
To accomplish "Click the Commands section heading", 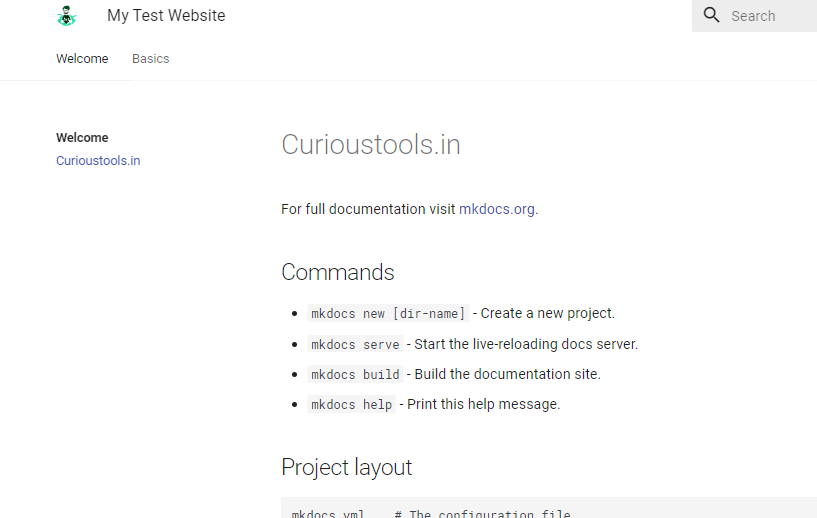I will pos(338,272).
